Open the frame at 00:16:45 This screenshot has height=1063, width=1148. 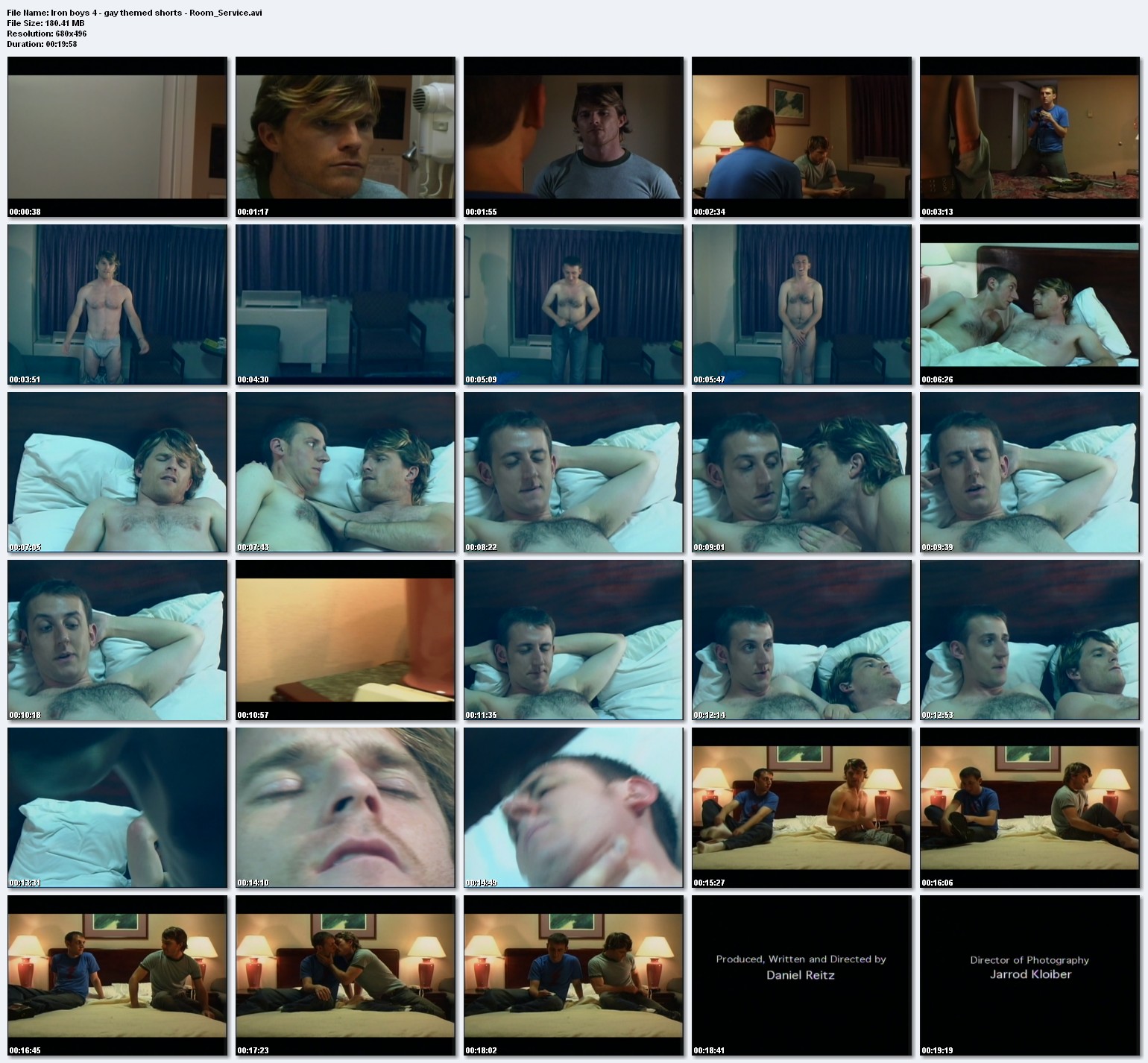(117, 975)
